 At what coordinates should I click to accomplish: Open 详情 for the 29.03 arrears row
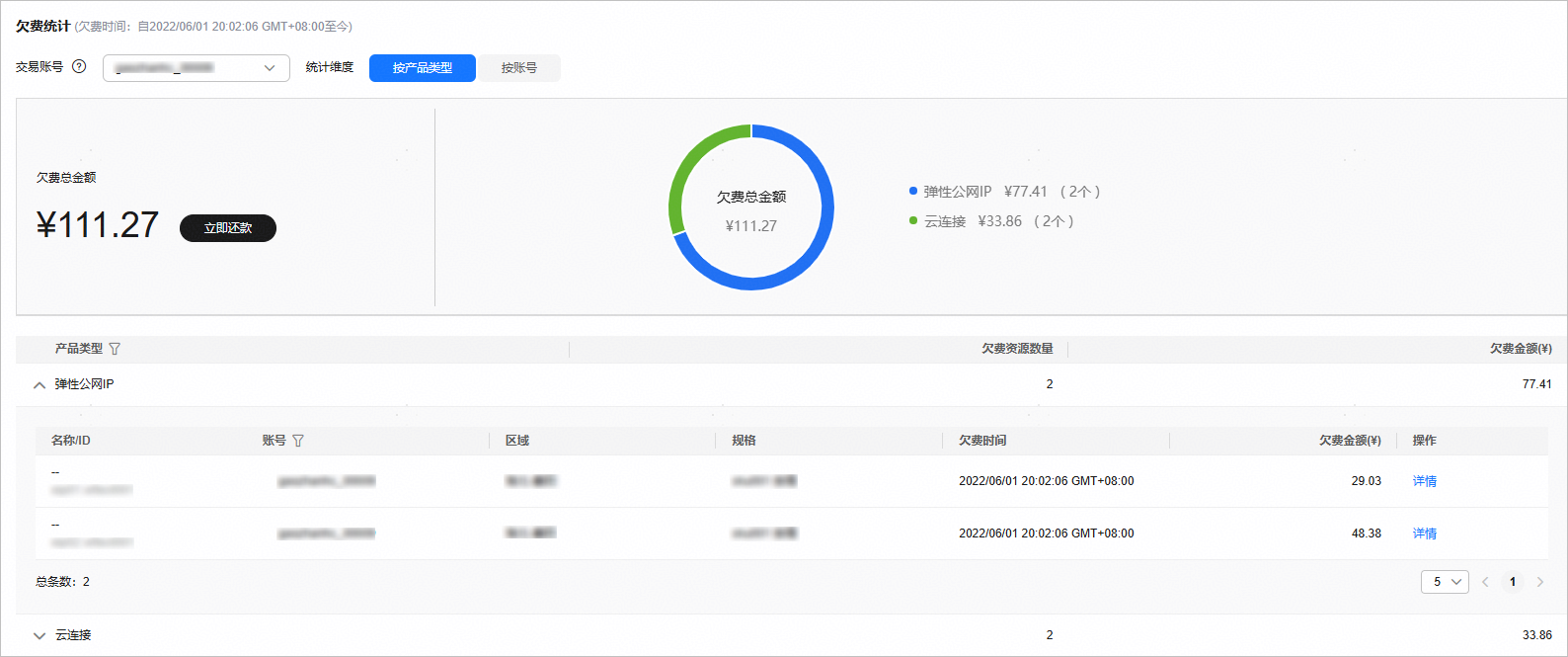pos(1424,481)
